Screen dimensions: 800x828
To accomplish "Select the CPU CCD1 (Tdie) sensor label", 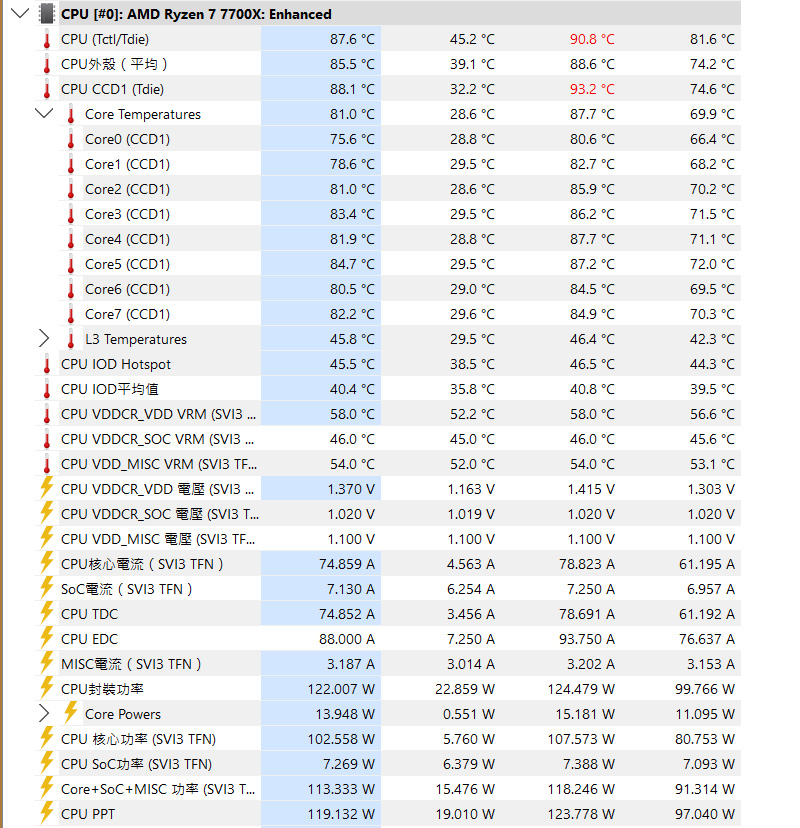I will coord(112,89).
